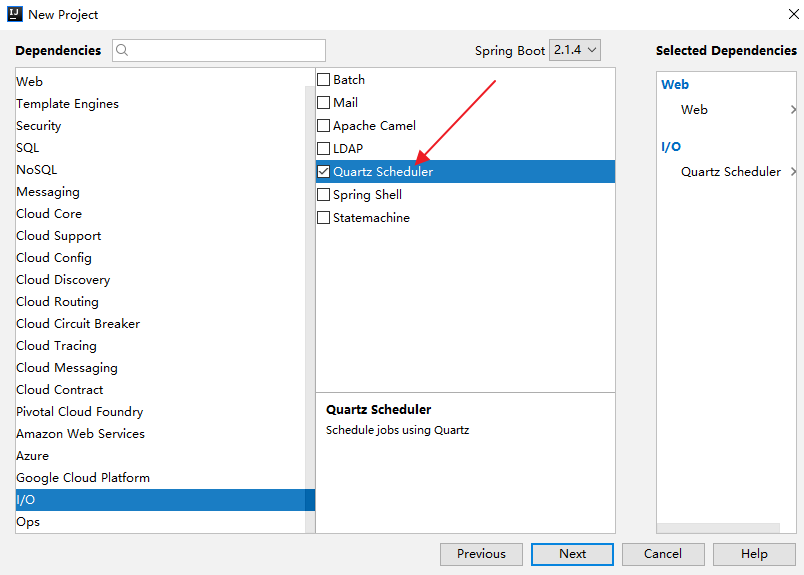Screen dimensions: 804x575
Task: Focus the Dependencies search field
Action: coord(219,50)
